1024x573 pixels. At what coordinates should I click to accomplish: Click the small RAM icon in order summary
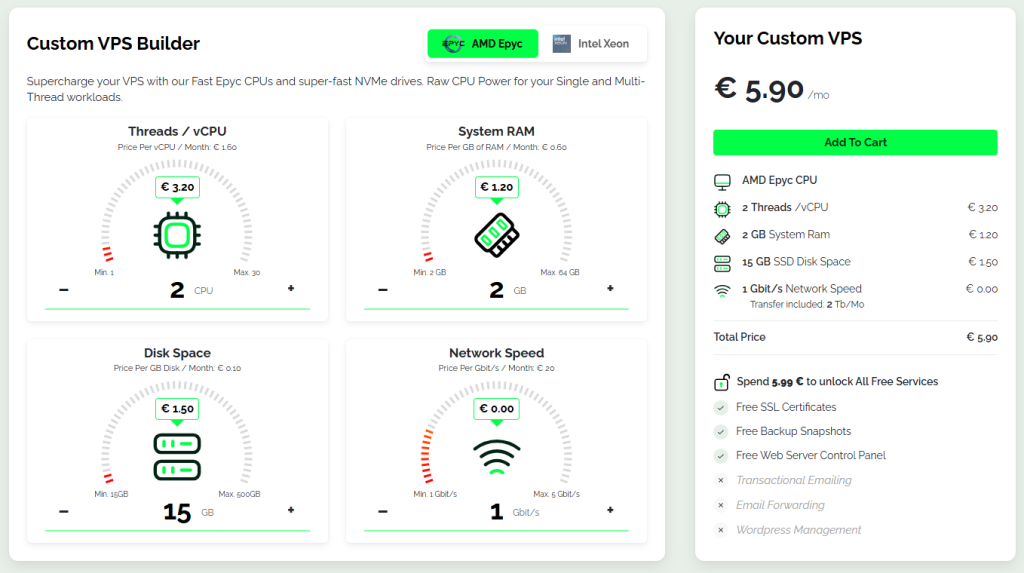722,235
